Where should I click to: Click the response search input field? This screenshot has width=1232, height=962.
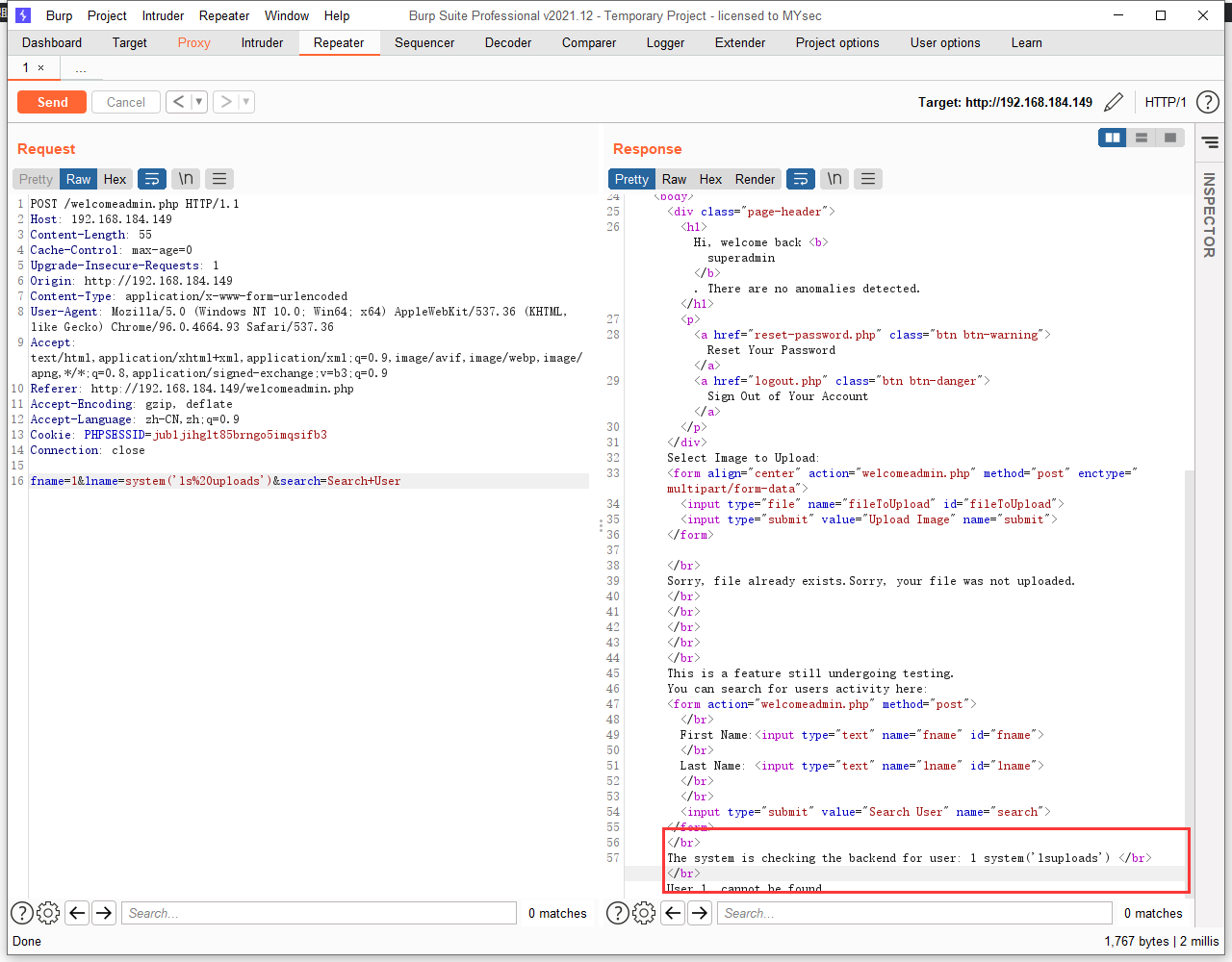(914, 913)
